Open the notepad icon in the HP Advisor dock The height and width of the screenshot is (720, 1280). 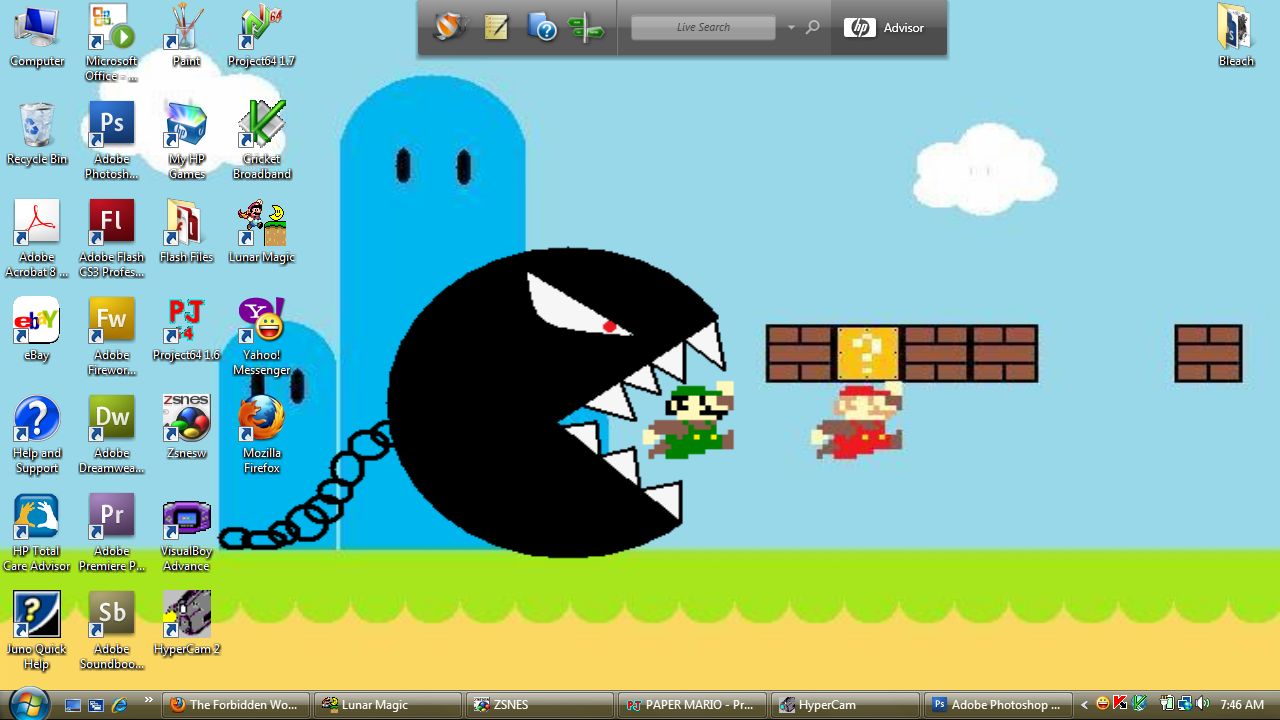[x=496, y=28]
